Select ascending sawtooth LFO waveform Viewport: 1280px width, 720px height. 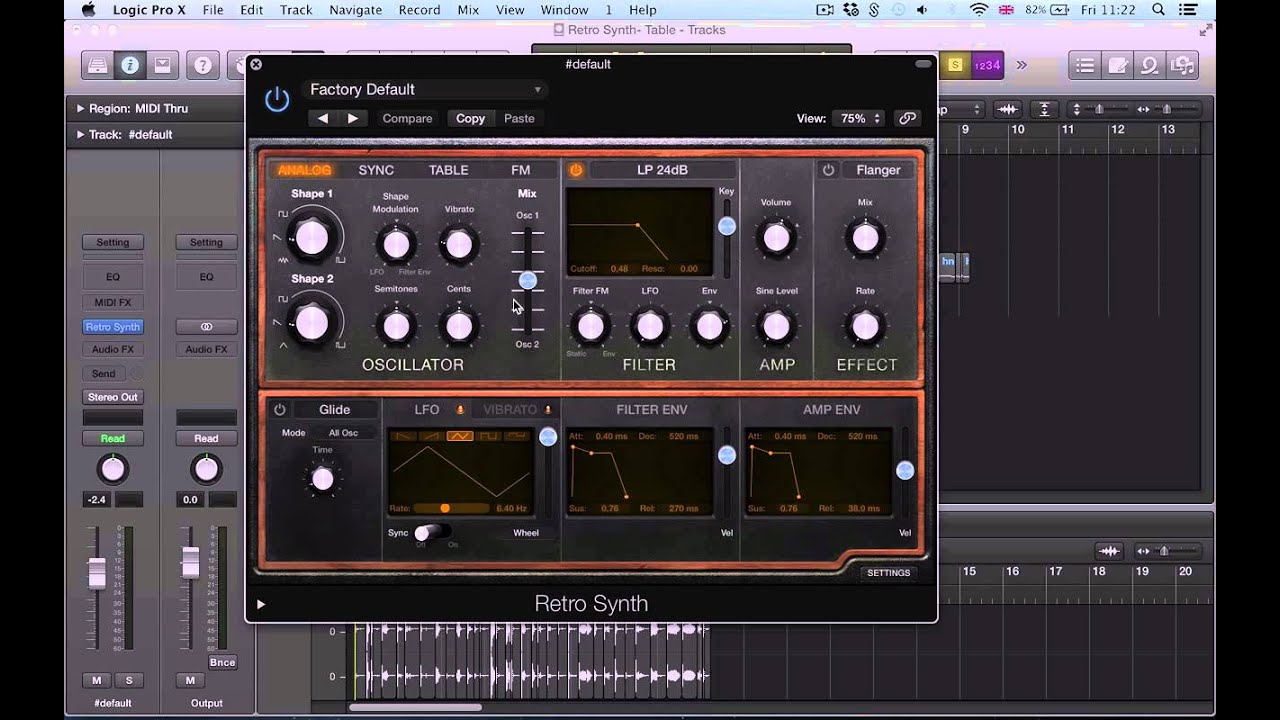432,437
